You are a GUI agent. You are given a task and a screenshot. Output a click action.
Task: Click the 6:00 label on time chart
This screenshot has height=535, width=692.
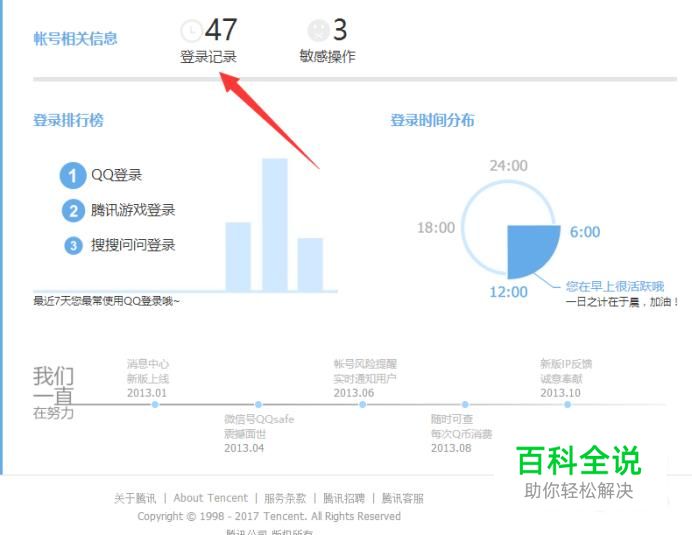pyautogui.click(x=585, y=232)
